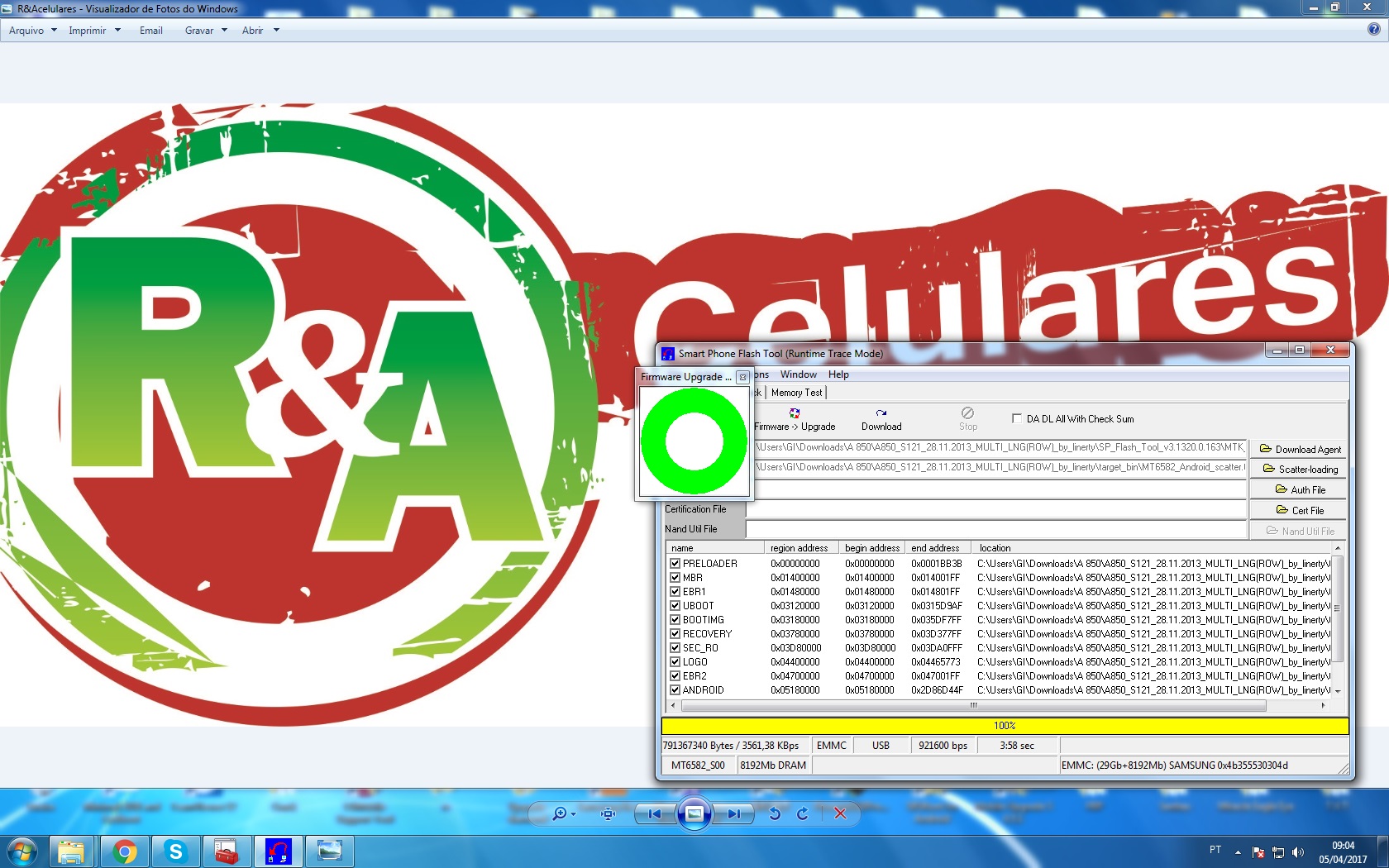The width and height of the screenshot is (1389, 868).
Task: Close the Firmware Upgrade popup
Action: click(742, 377)
